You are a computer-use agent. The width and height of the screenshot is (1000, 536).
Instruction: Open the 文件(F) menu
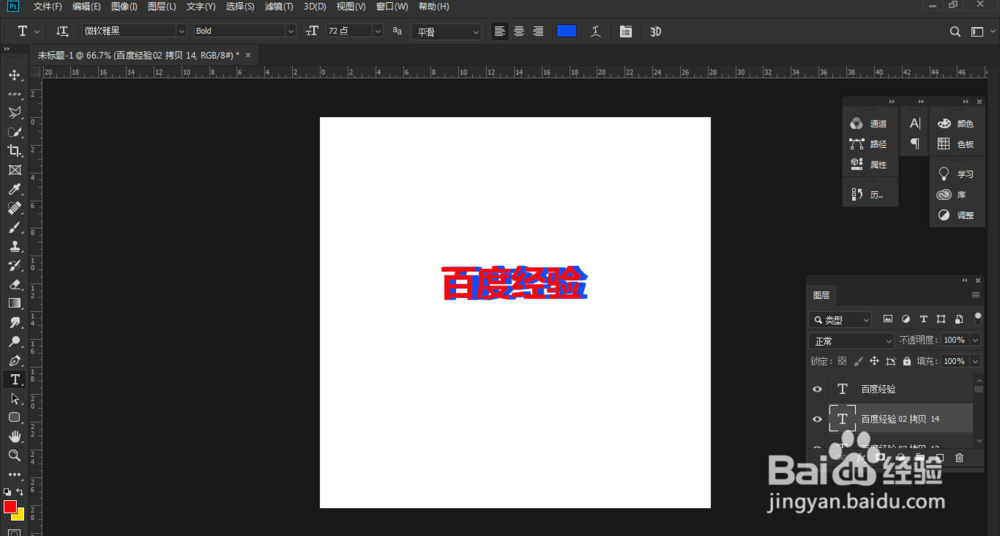tap(48, 6)
